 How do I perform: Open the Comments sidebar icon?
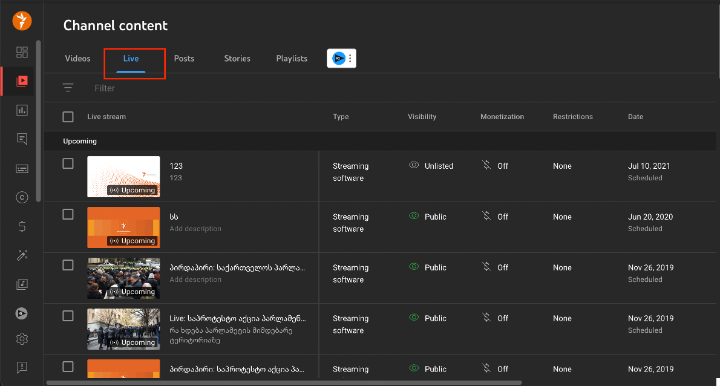(x=22, y=139)
